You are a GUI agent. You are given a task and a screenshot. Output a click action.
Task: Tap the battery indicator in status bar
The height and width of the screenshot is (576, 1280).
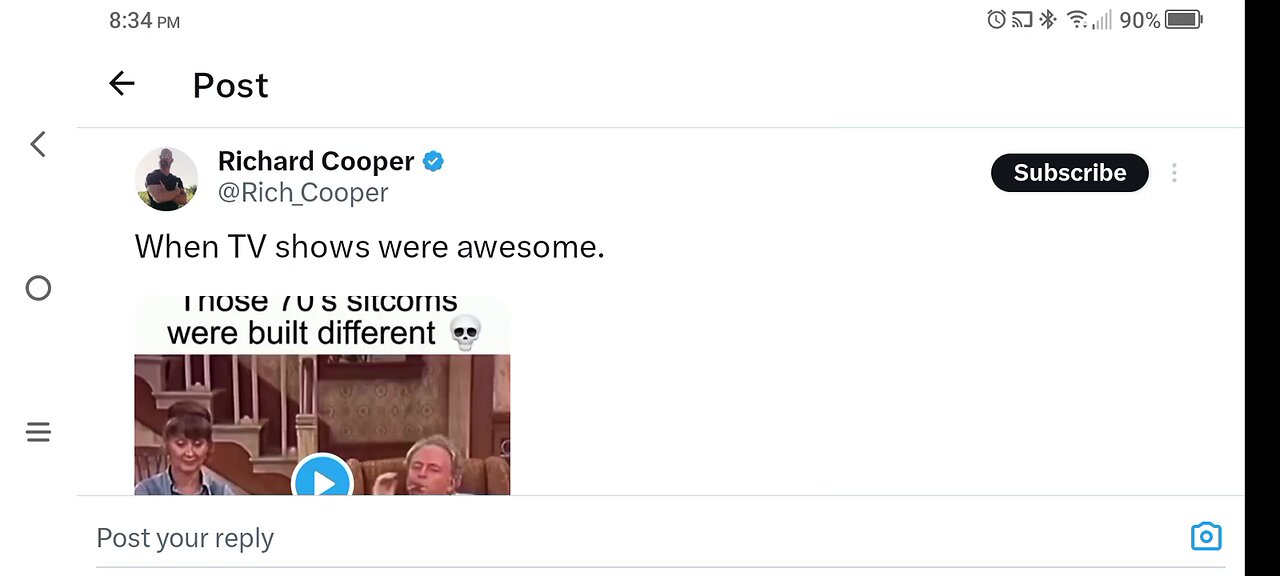pos(1183,20)
